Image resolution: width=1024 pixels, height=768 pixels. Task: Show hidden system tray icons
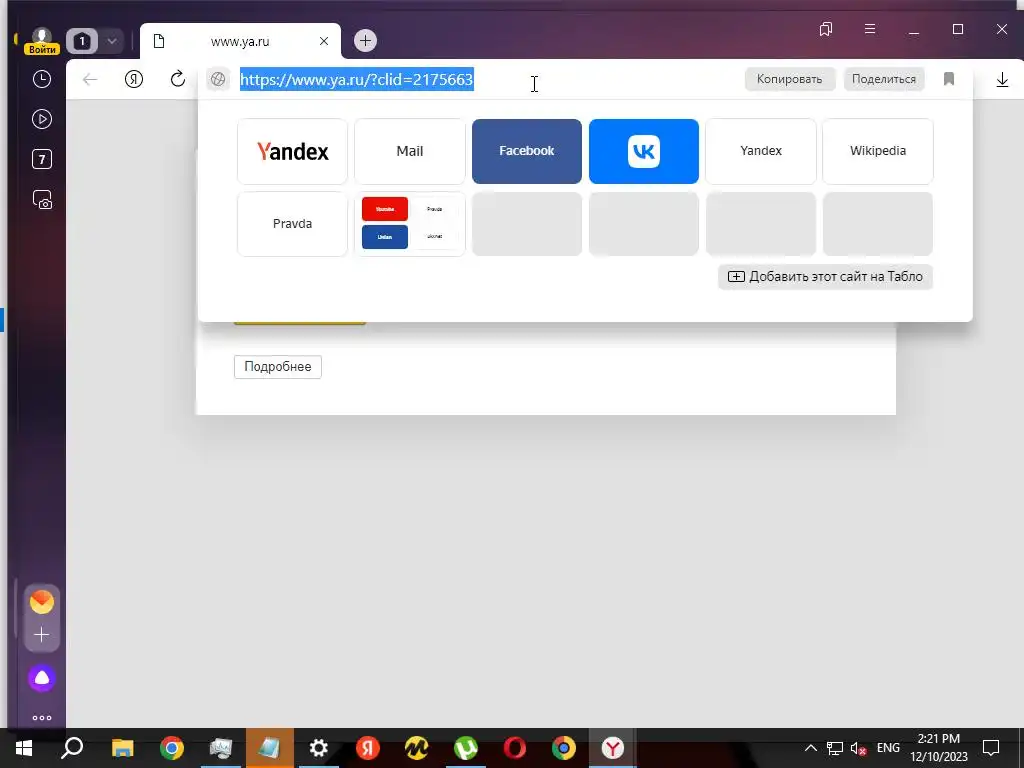point(810,748)
